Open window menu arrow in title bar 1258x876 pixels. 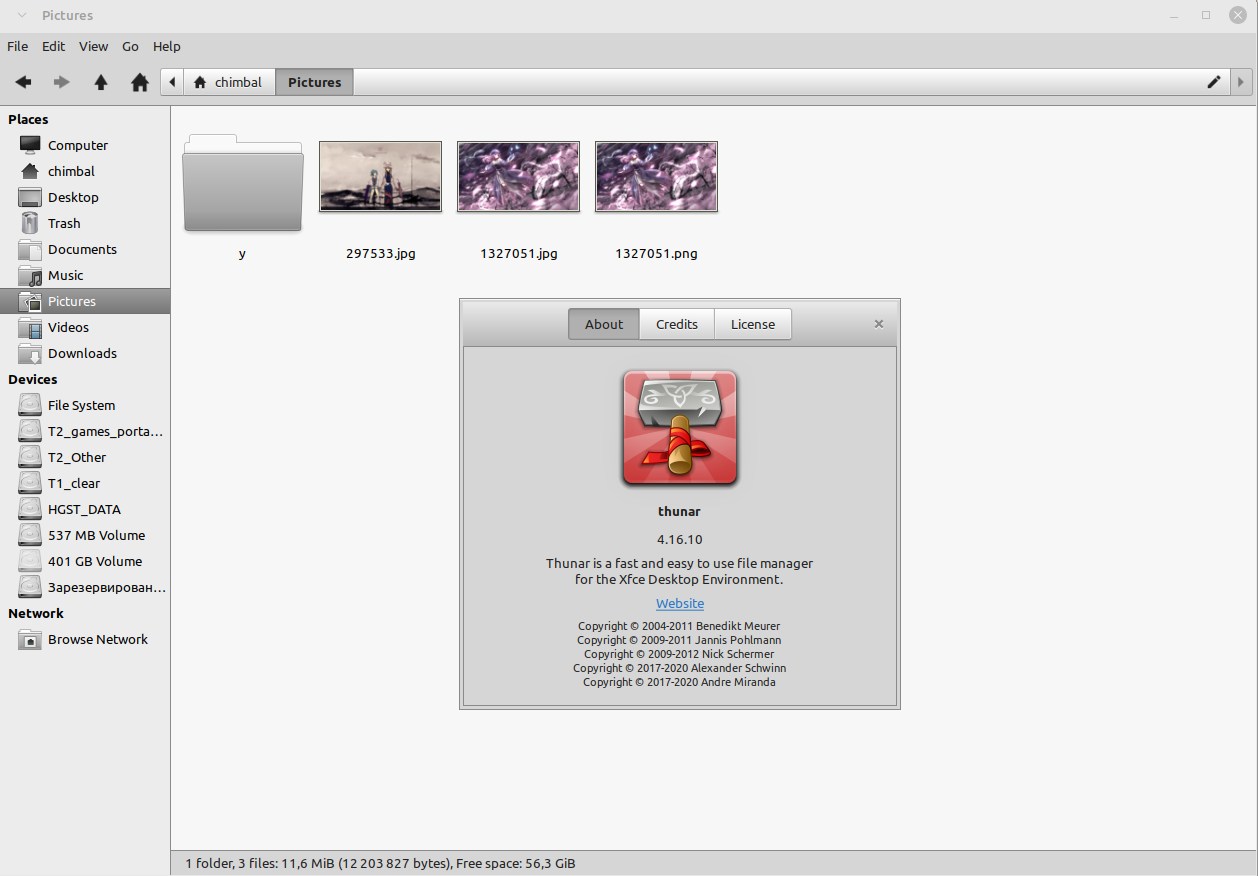(21, 15)
